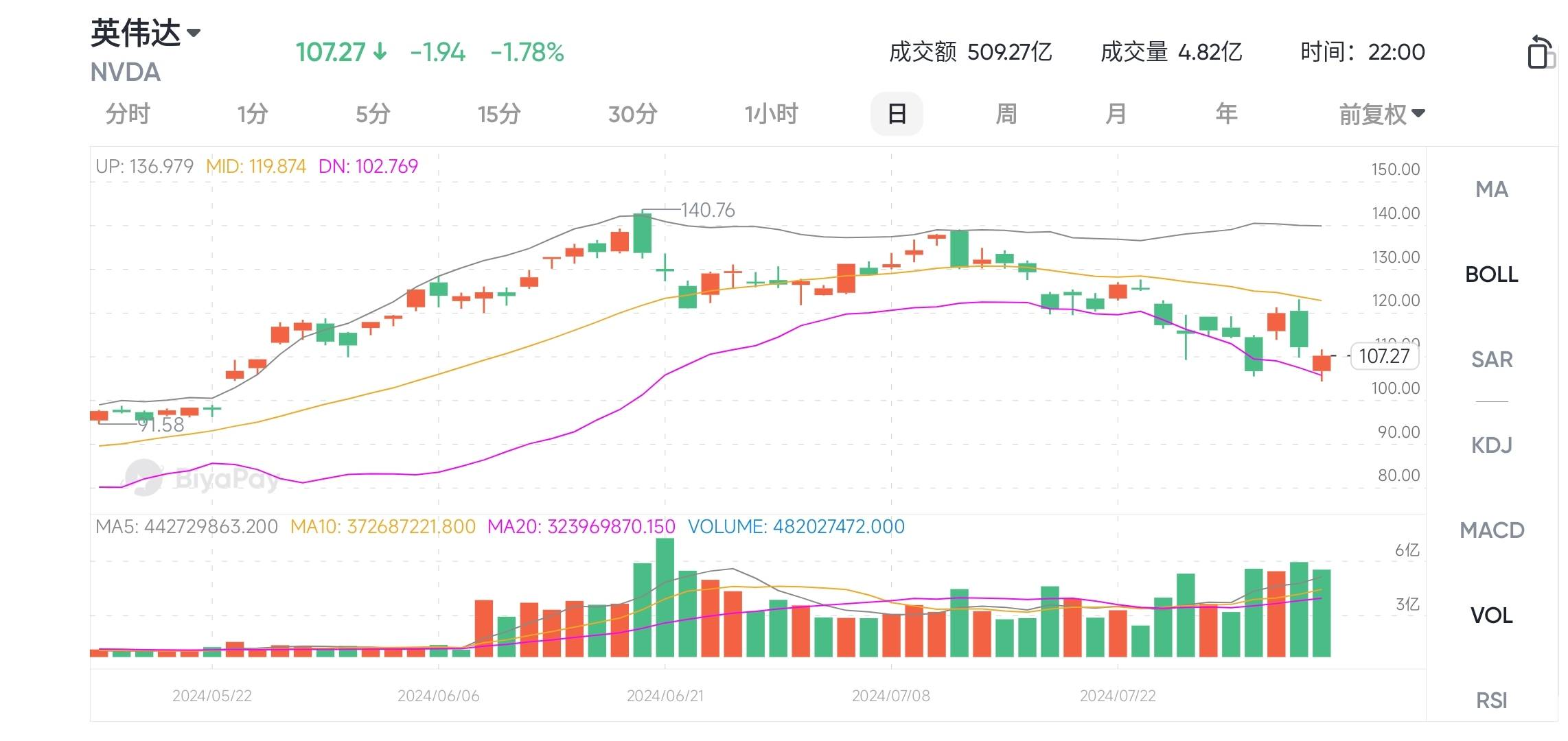
Task: Choose the 15分 chart interval
Action: tap(499, 114)
